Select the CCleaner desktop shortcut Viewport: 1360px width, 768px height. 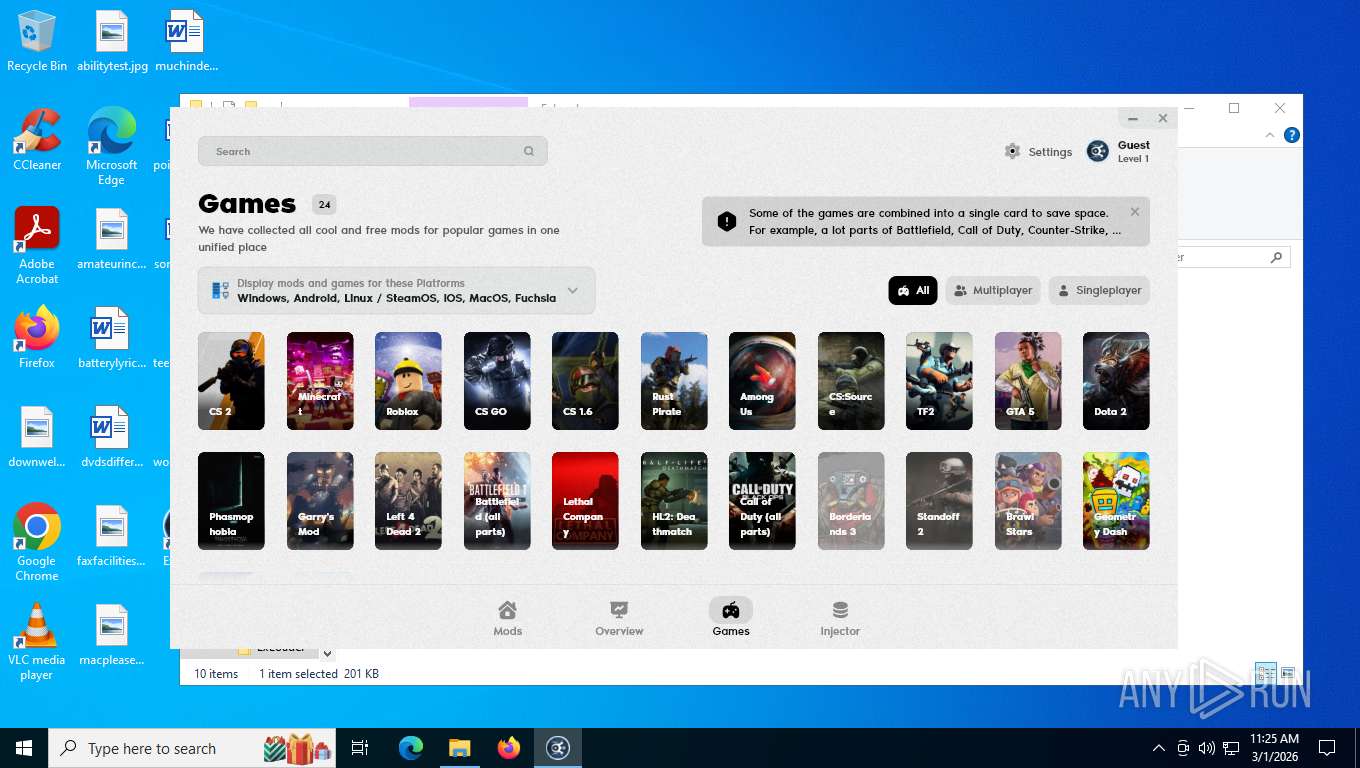pyautogui.click(x=37, y=139)
